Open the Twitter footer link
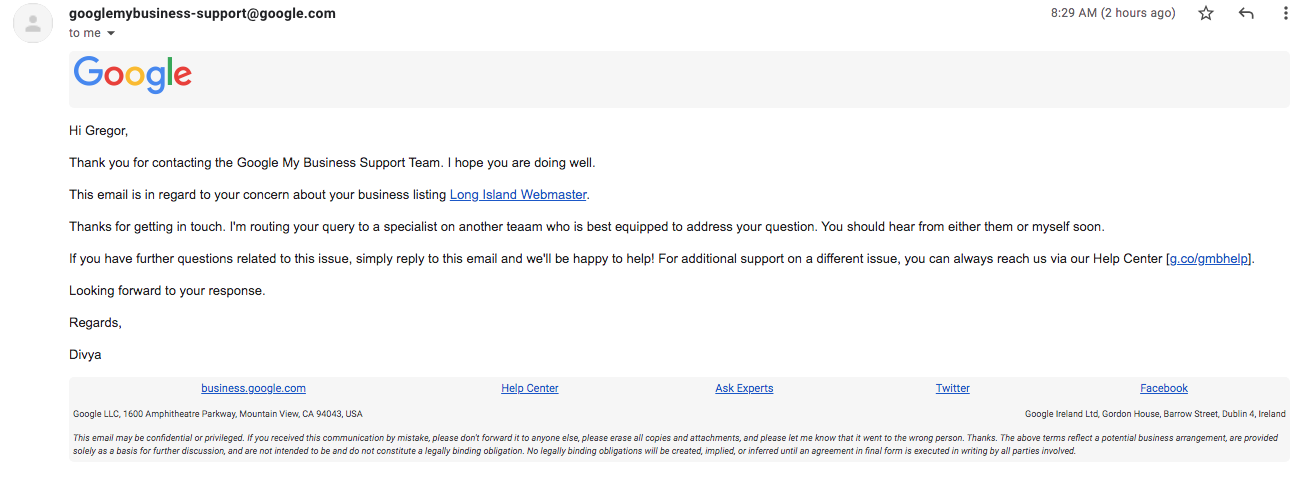 [x=953, y=388]
